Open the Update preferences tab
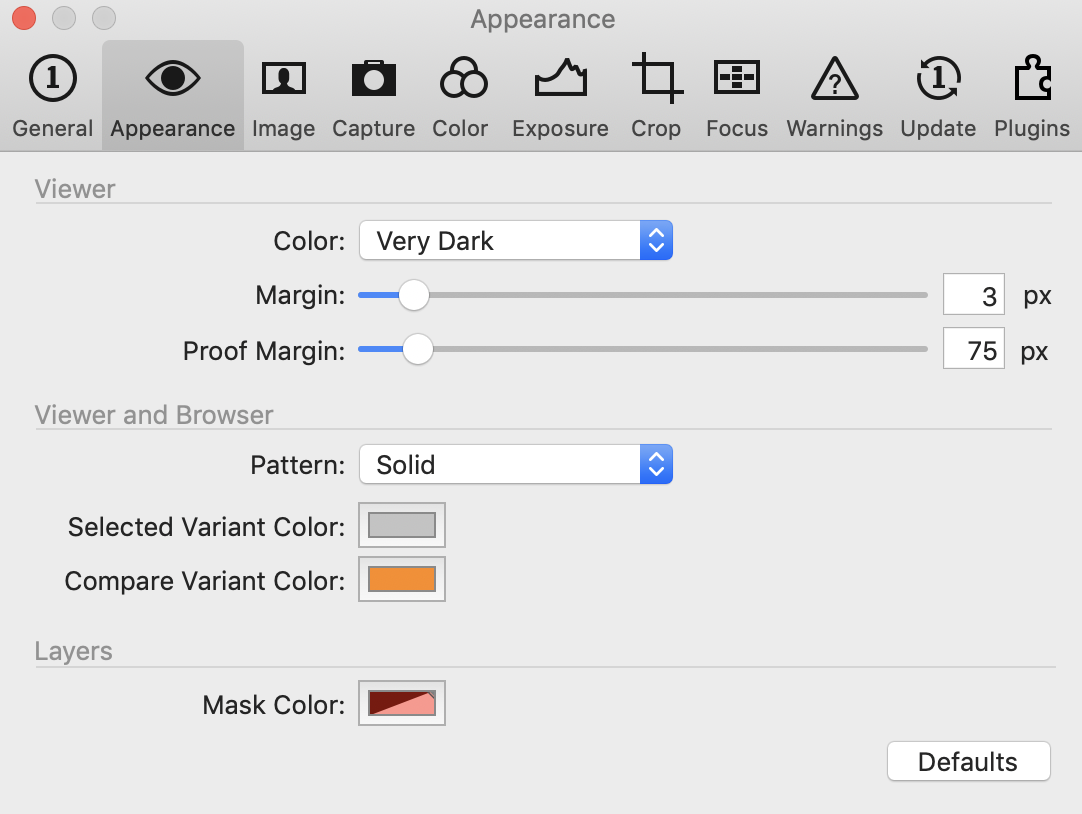1082x814 pixels. (x=938, y=97)
